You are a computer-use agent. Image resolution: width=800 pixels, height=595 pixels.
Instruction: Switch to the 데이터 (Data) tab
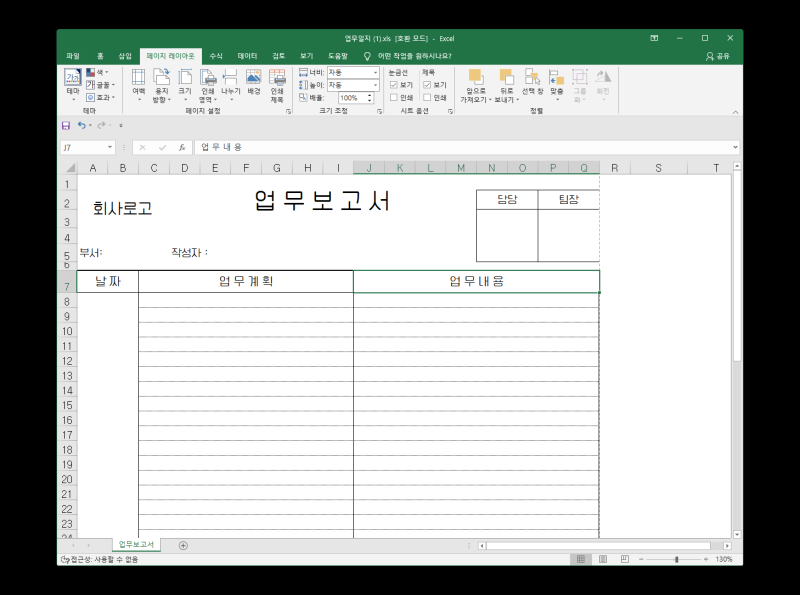[x=247, y=56]
